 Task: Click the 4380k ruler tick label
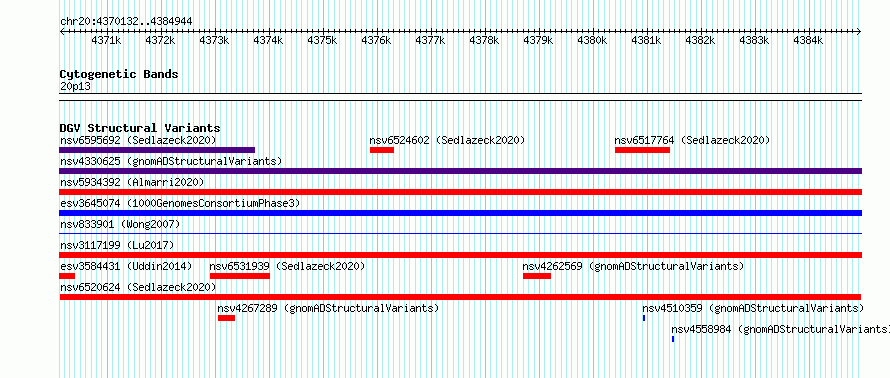pyautogui.click(x=592, y=40)
